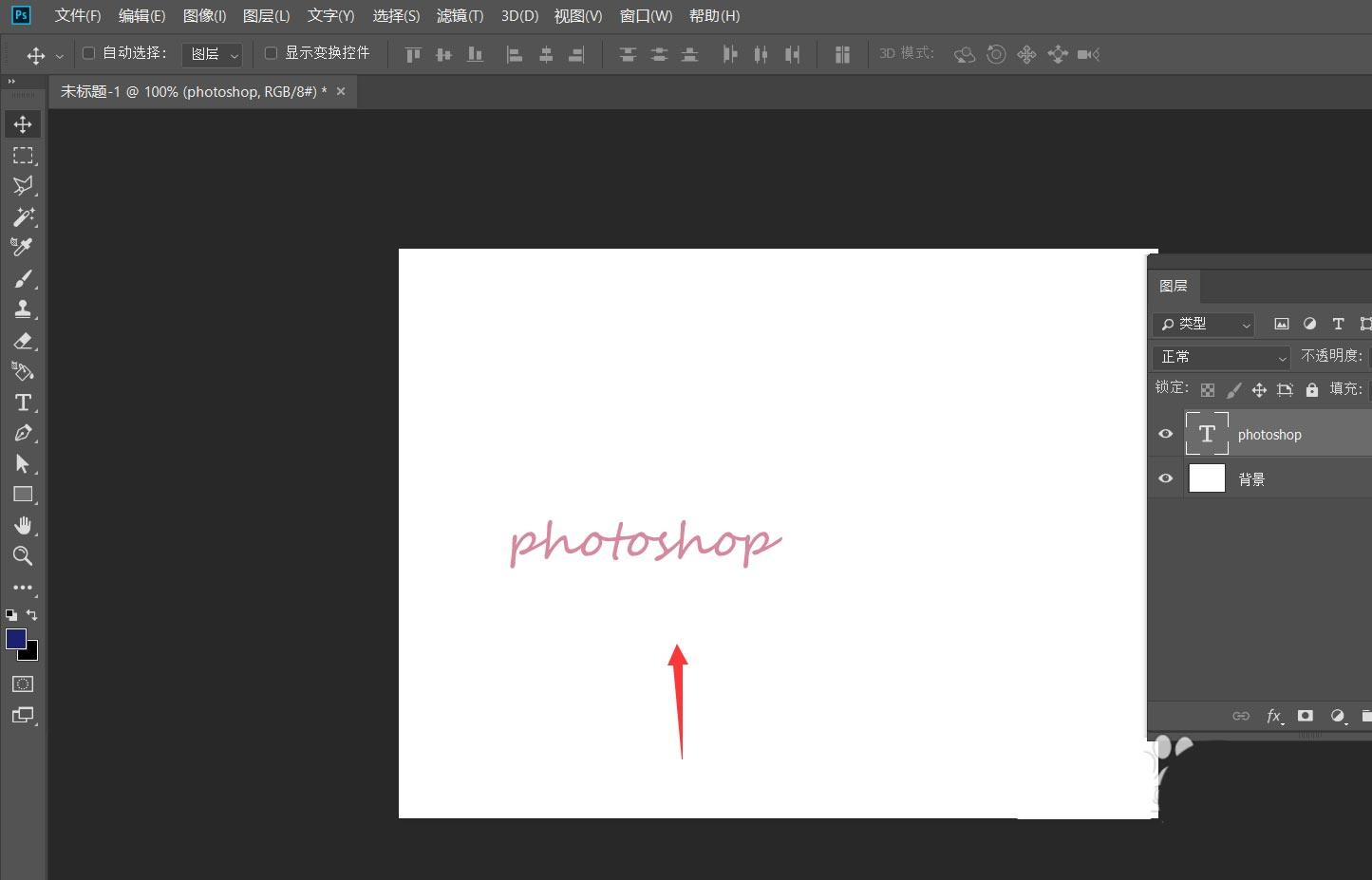This screenshot has height=880, width=1372.
Task: Open the foreground color picker
Action: tap(16, 639)
